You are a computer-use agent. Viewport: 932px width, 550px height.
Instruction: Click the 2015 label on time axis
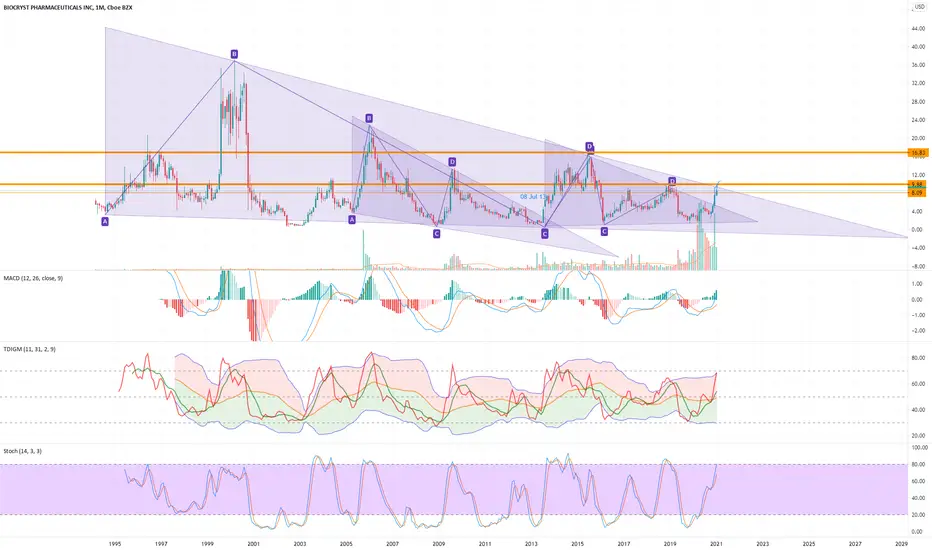coord(577,543)
